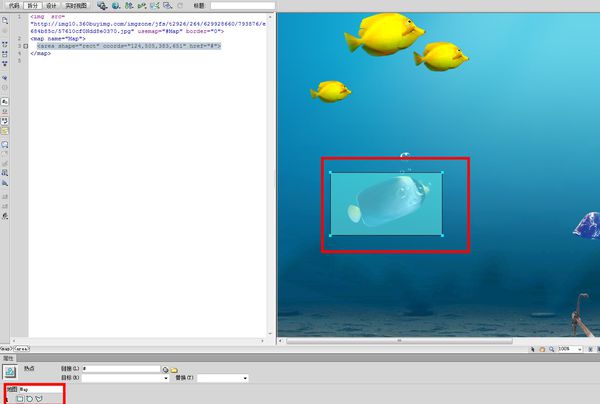This screenshot has width=600, height=404.
Task: Click the apply comment icon in the coding toolbar
Action: pyautogui.click(x=5, y=145)
